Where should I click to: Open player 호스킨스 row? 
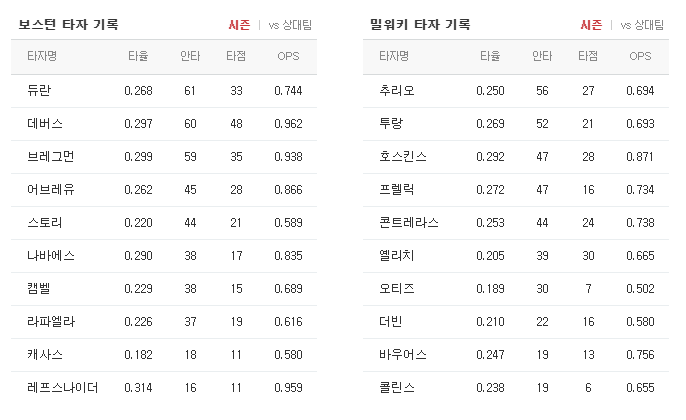[516, 157]
